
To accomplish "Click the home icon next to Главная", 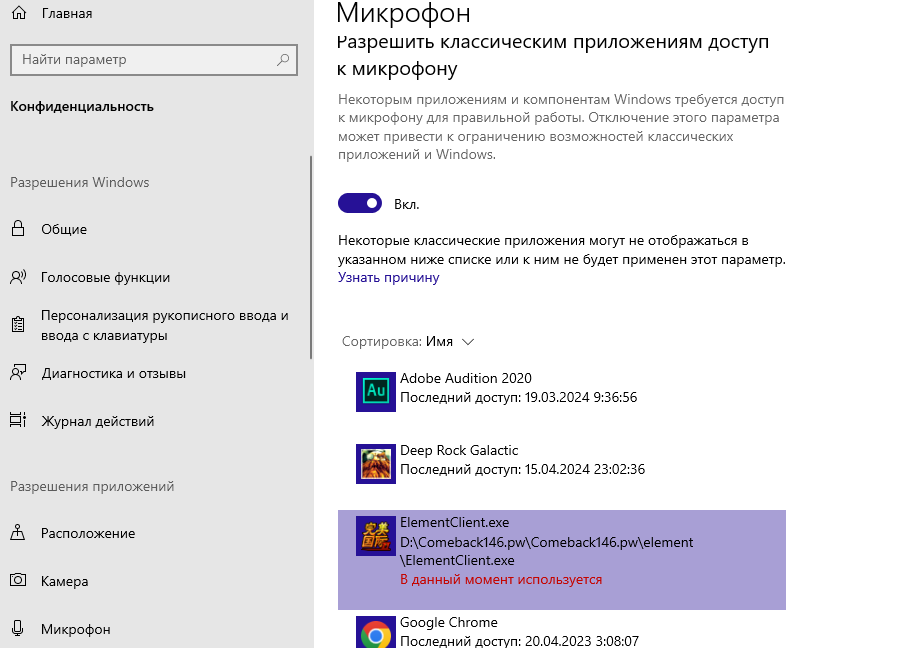I will 18,13.
